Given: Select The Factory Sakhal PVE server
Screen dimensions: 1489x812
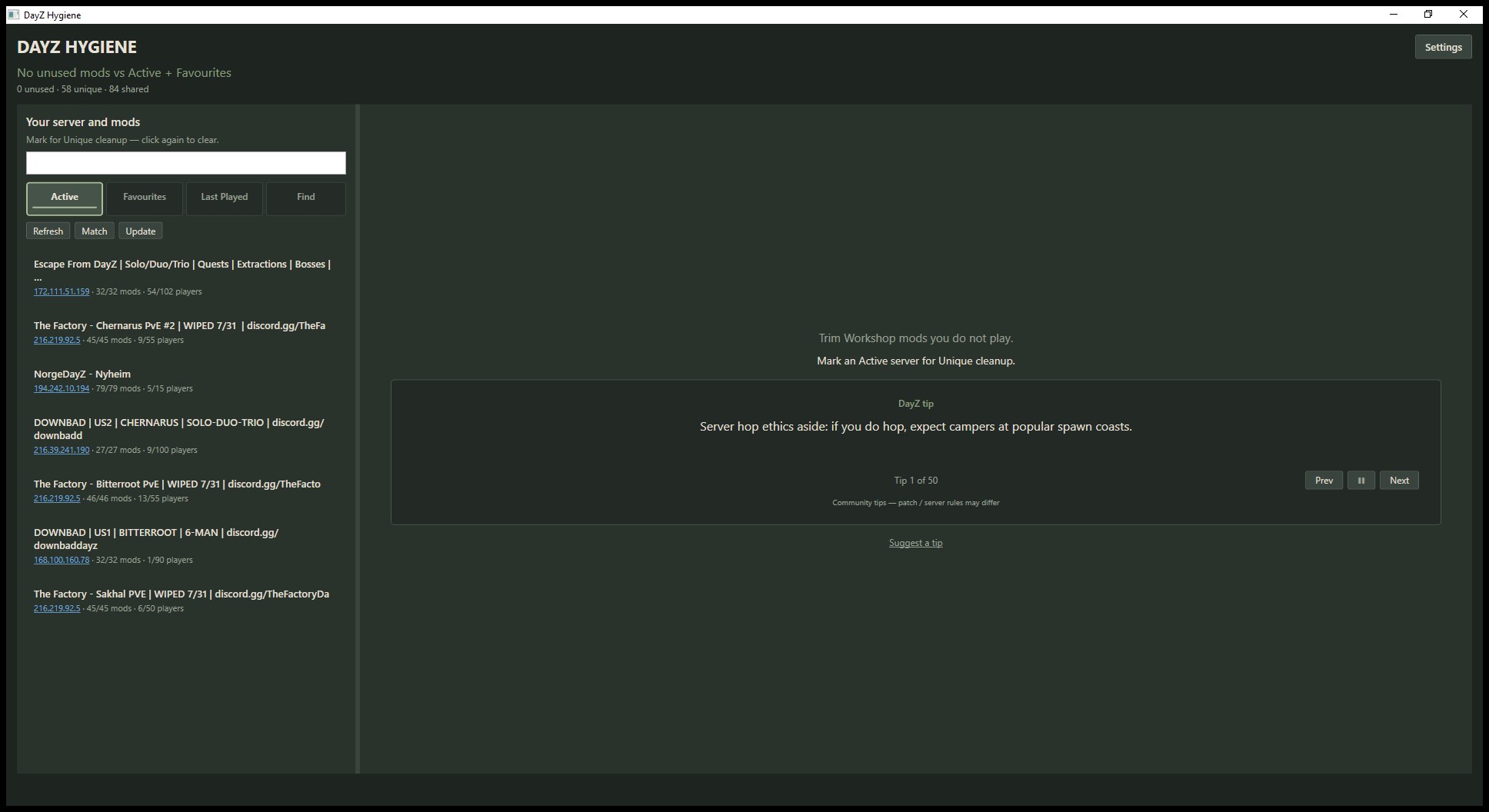Looking at the screenshot, I should click(x=186, y=601).
